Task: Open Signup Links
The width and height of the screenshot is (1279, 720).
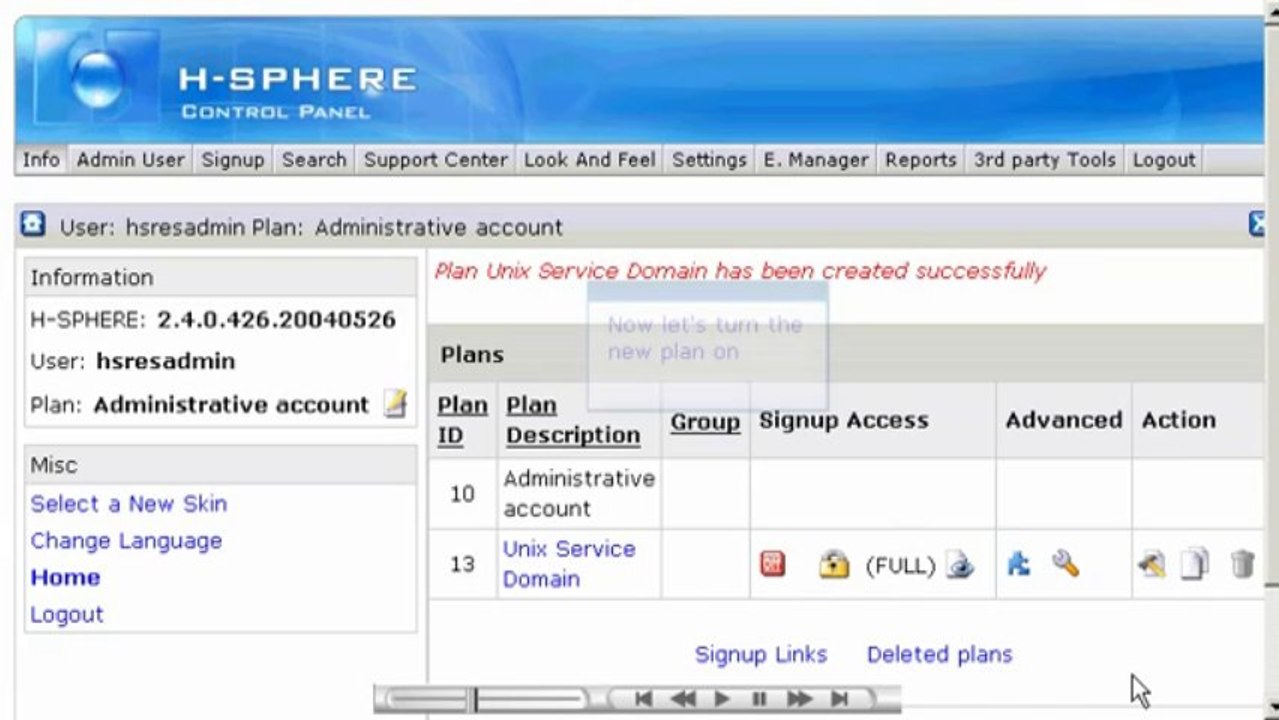Action: click(761, 654)
